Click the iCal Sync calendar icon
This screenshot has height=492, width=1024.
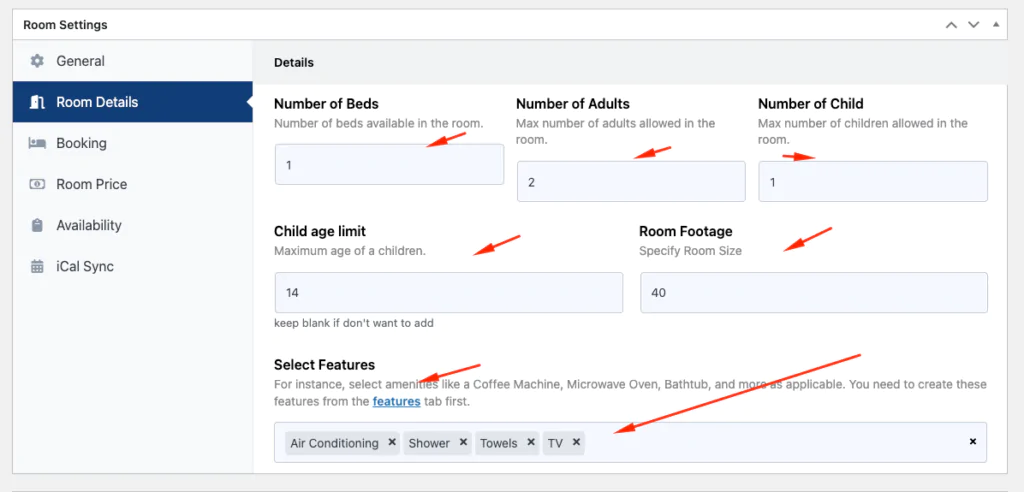pyautogui.click(x=37, y=267)
